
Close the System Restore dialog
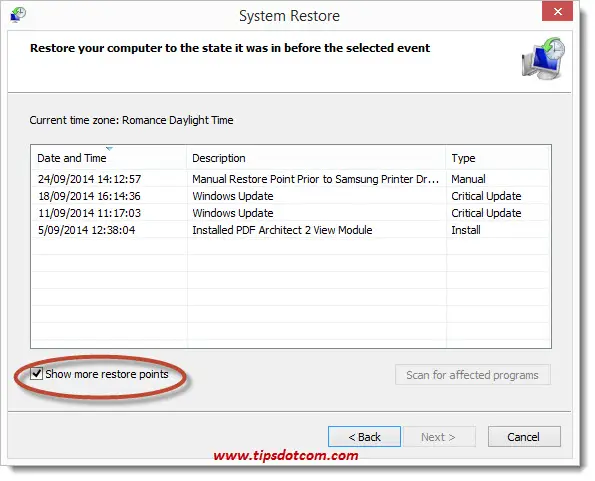557,11
